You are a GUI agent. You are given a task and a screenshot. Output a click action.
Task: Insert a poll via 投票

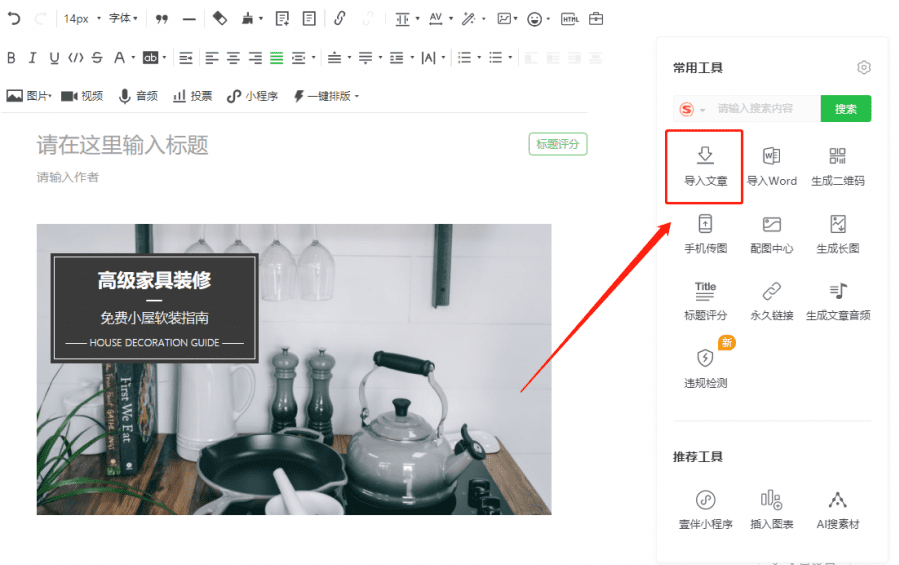coord(193,96)
